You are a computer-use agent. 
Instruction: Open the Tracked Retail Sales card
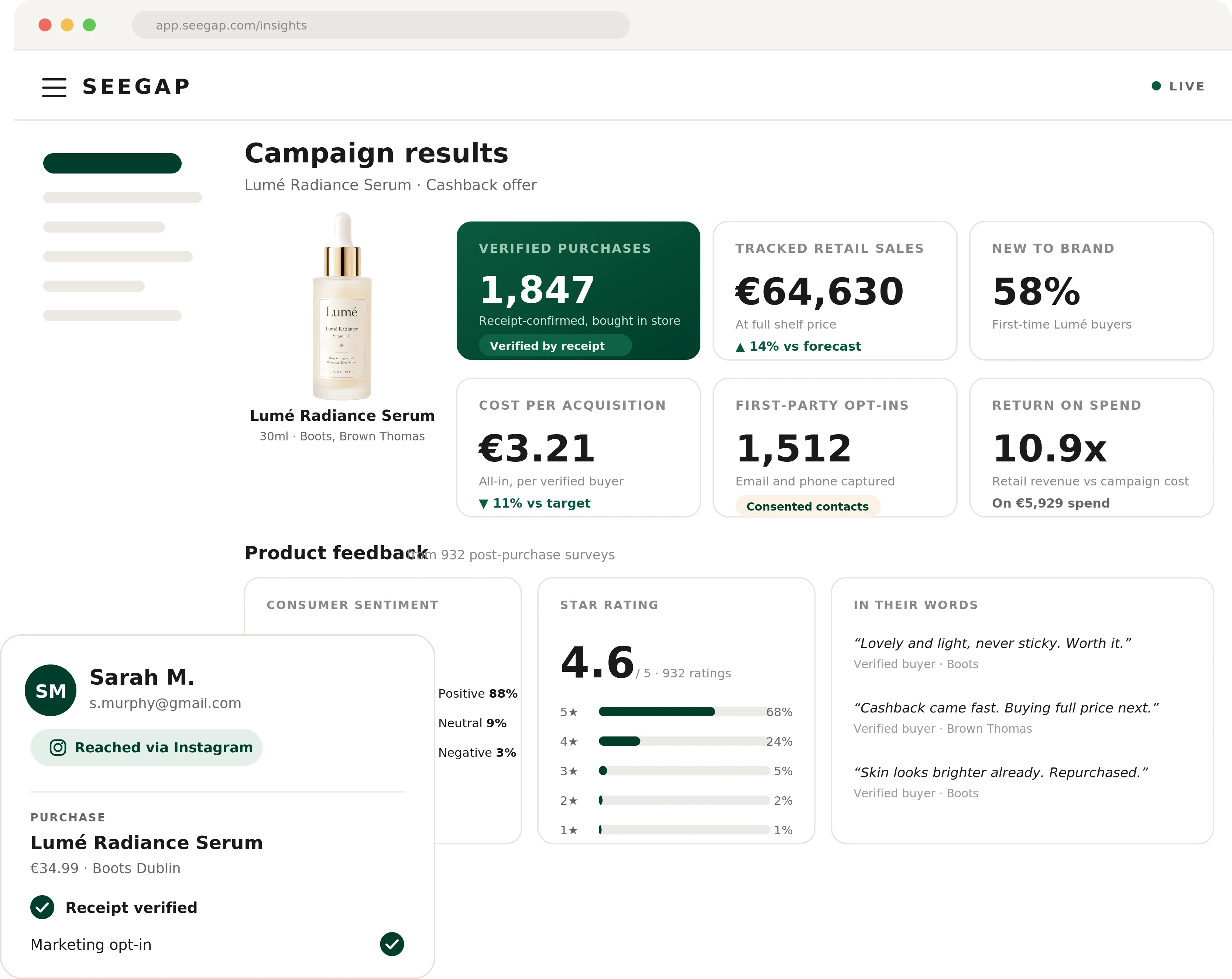(x=835, y=290)
